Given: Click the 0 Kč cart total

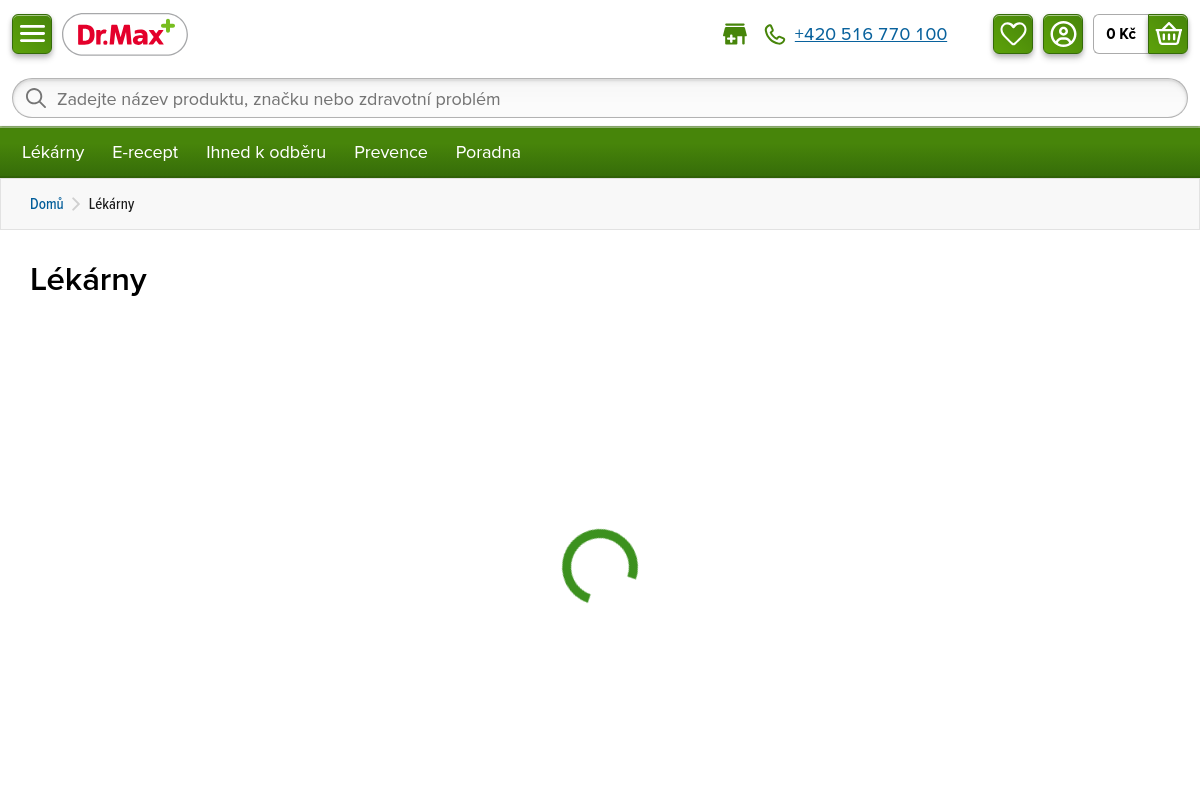Looking at the screenshot, I should 1121,34.
